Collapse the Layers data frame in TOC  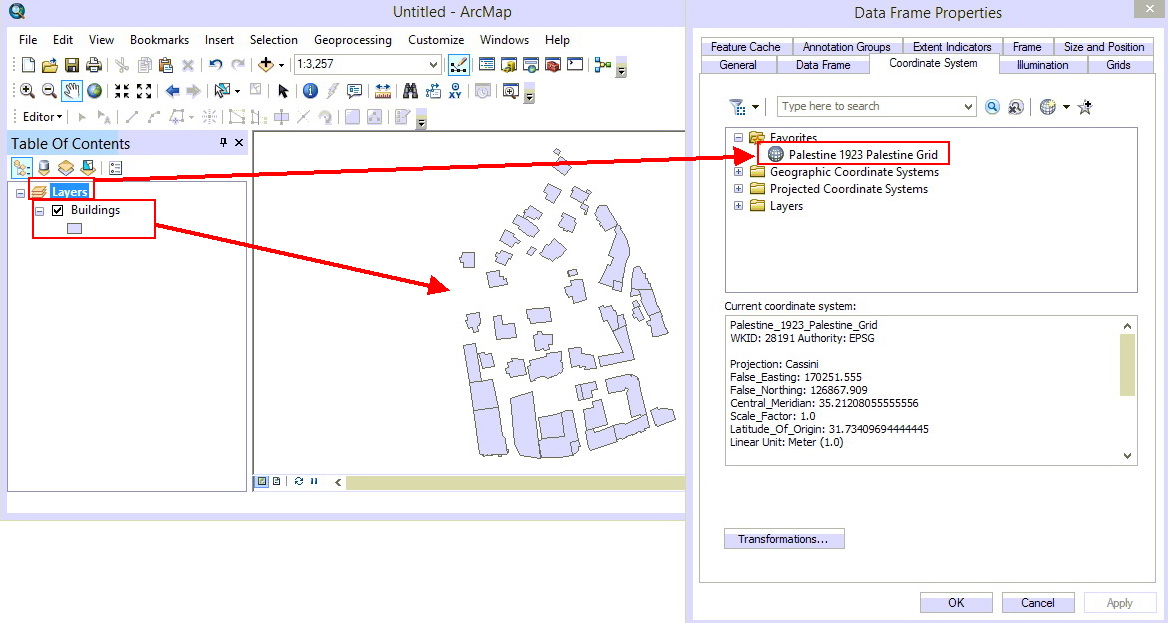(21, 193)
